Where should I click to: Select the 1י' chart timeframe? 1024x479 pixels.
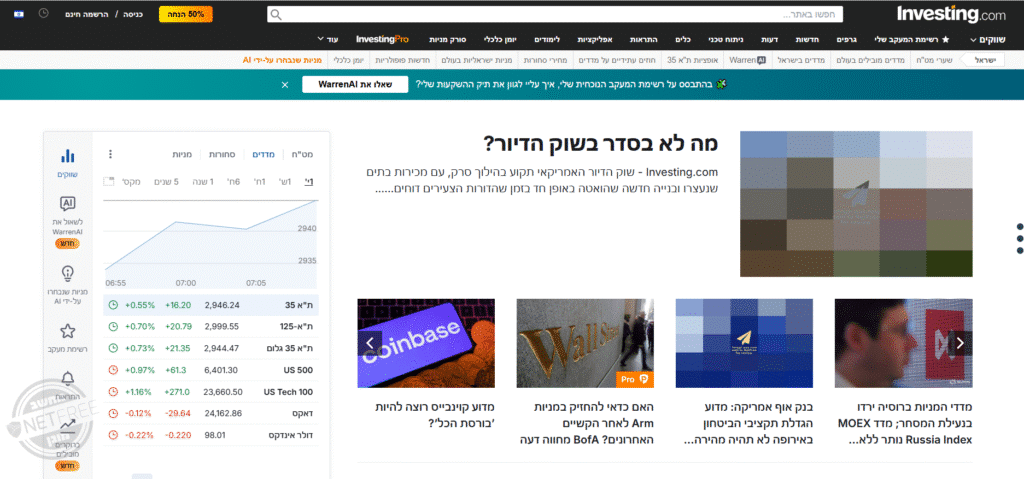308,182
